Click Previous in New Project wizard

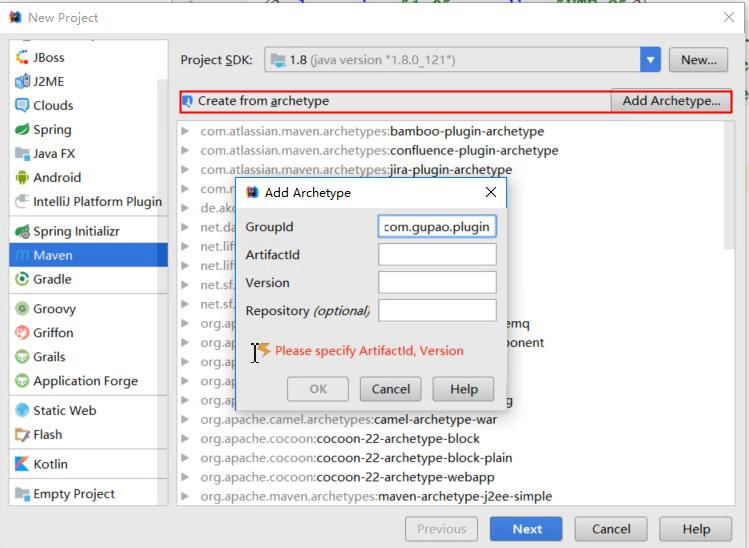click(441, 529)
